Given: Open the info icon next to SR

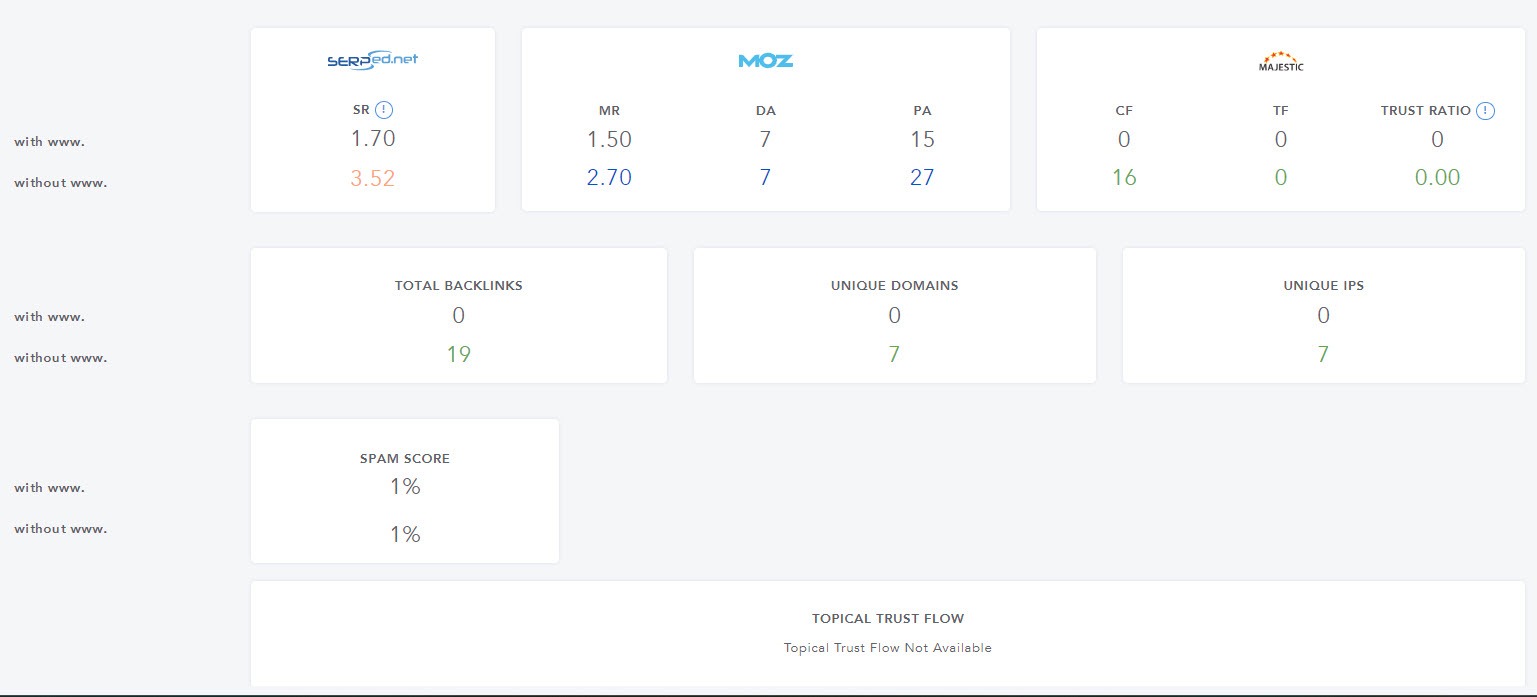Looking at the screenshot, I should (385, 110).
